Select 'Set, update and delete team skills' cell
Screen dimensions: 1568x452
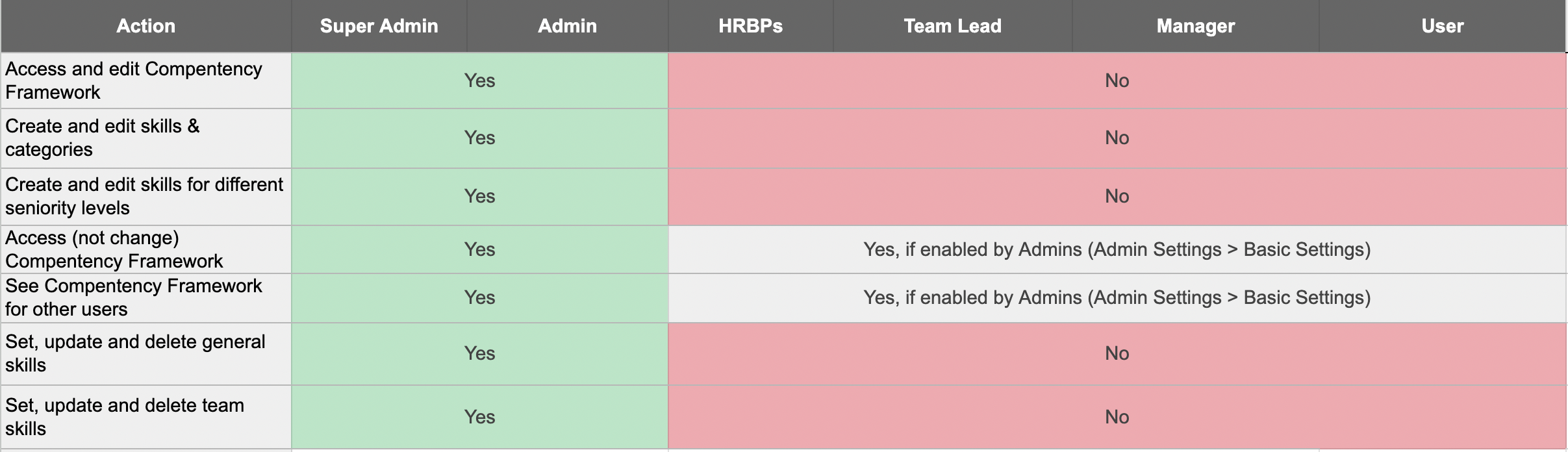[x=146, y=417]
